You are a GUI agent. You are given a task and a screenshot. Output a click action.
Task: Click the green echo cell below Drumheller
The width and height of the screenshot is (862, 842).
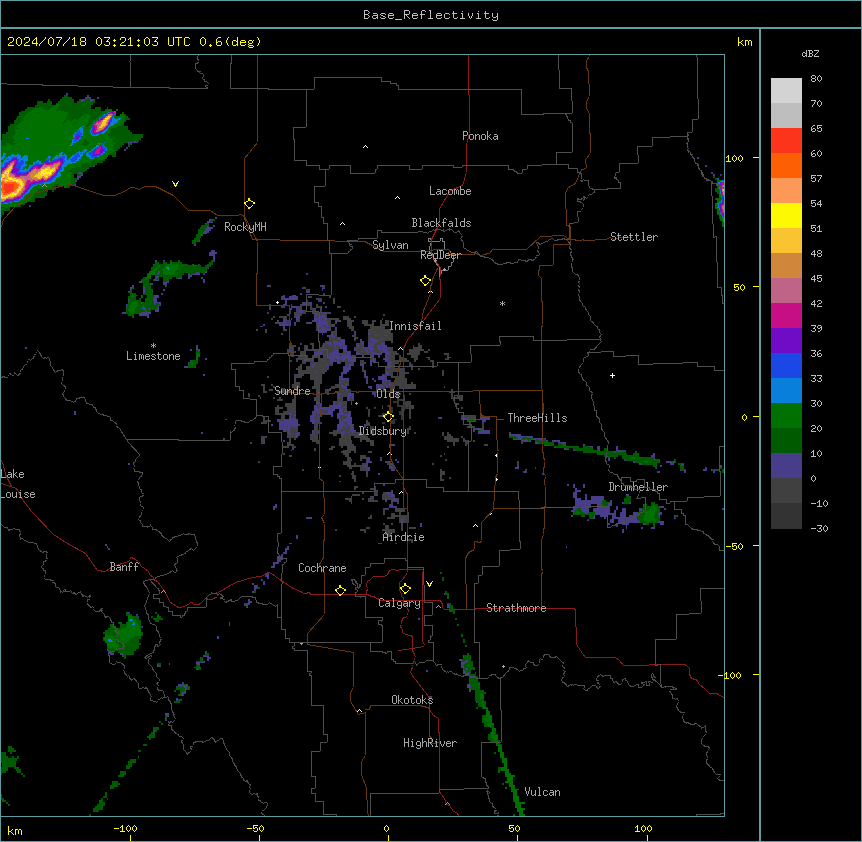point(650,514)
